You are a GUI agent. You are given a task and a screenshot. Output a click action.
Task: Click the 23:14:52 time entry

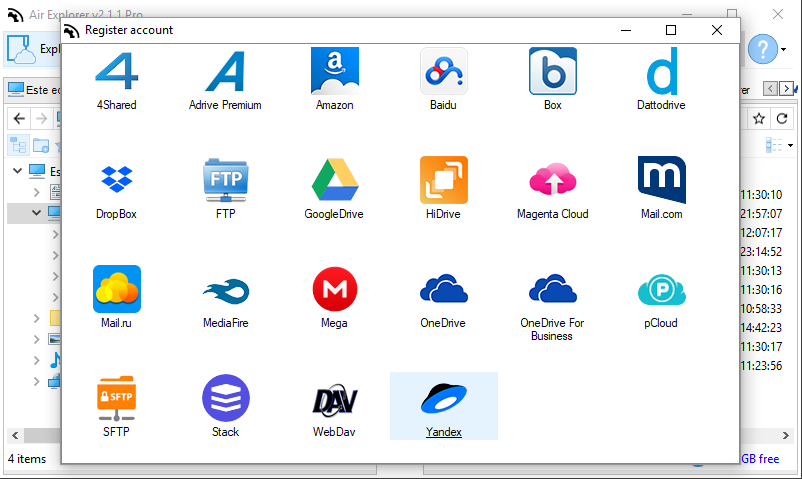[761, 252]
